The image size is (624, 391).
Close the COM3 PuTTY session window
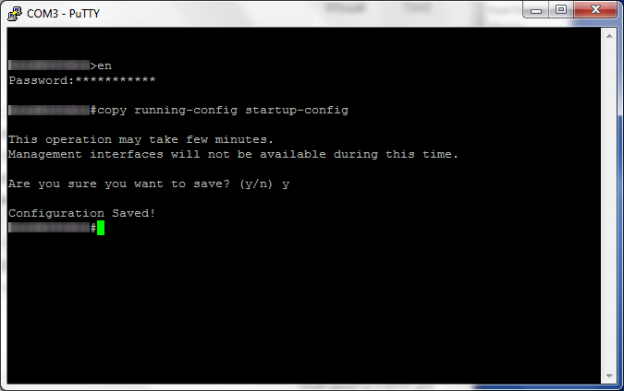595,10
